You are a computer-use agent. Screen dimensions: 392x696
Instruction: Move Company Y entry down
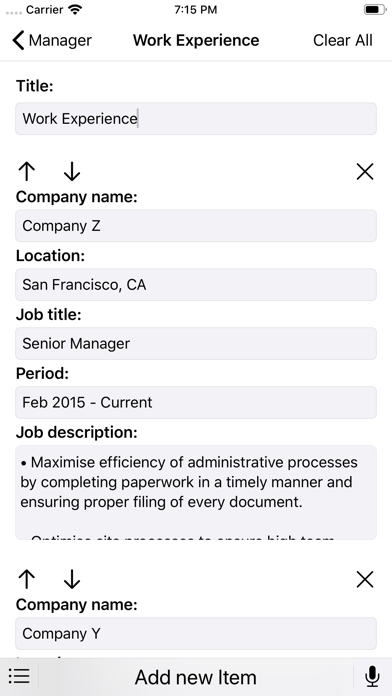[x=72, y=579]
